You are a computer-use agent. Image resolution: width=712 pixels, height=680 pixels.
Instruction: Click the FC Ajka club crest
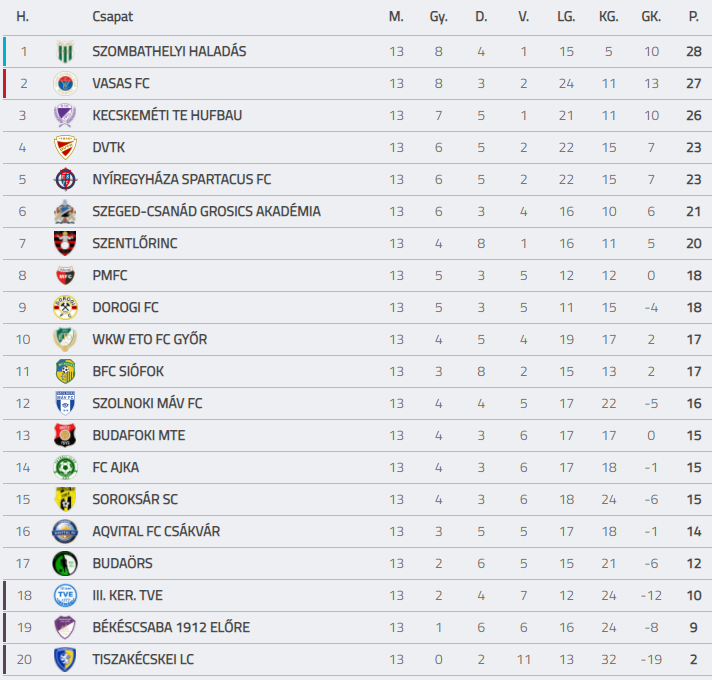pos(65,467)
